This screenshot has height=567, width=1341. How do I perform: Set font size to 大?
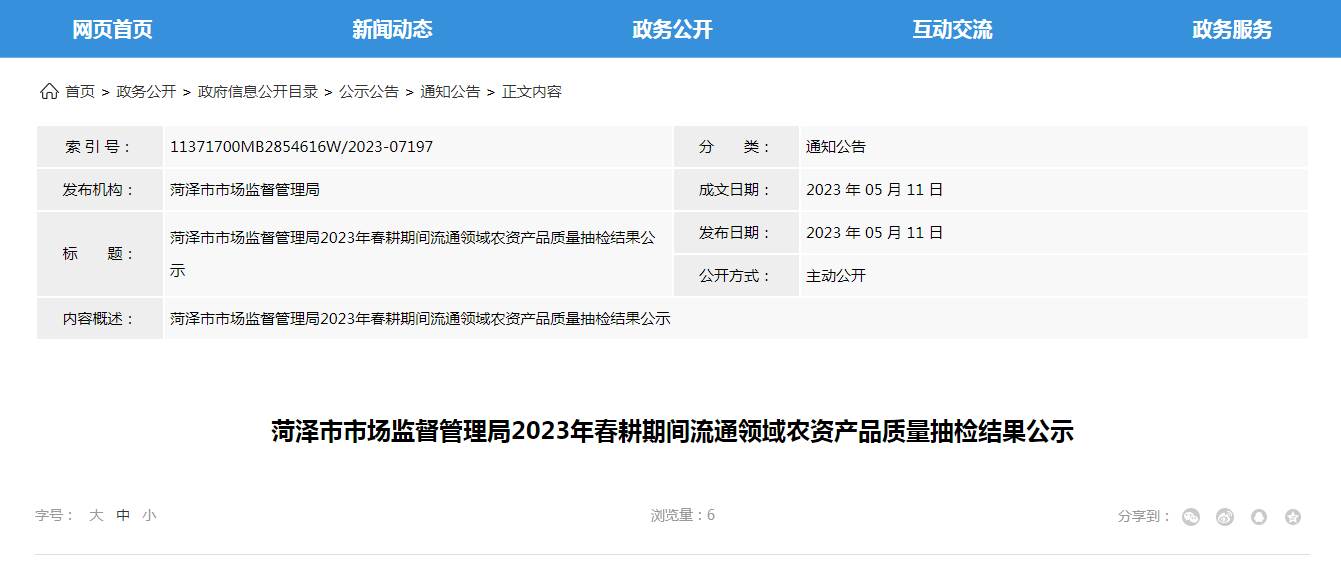point(96,516)
